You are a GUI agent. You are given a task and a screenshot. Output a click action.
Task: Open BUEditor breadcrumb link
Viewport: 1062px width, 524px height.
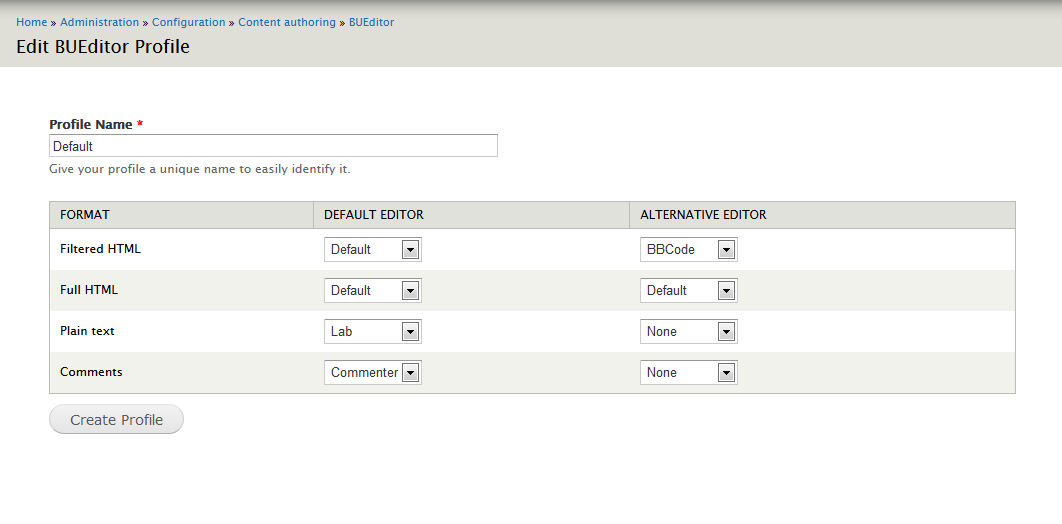click(x=371, y=22)
